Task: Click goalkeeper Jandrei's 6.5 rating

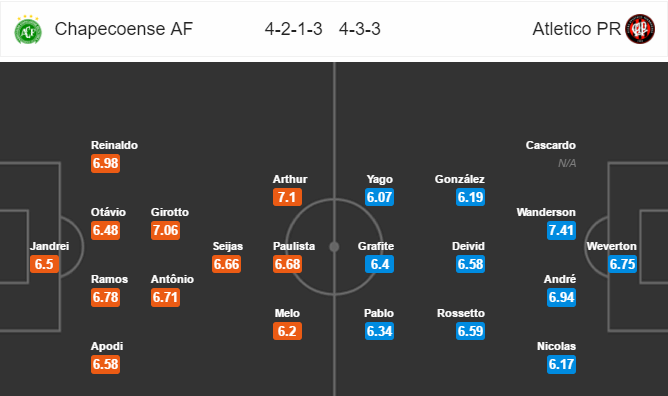Action: pos(44,264)
